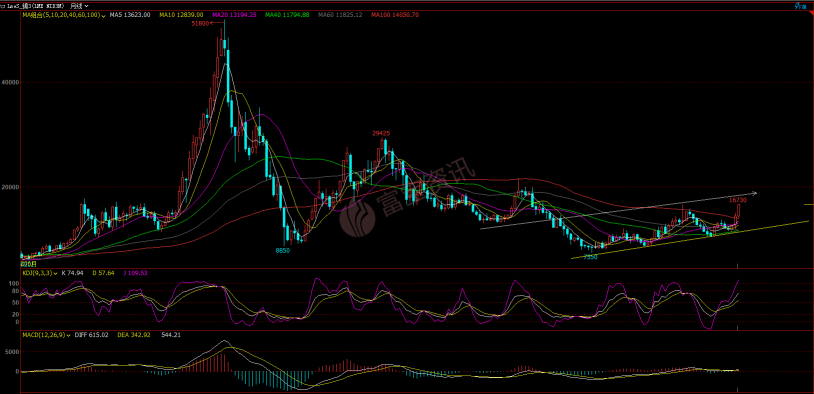Click the KDJ J 109.53 value
This screenshot has width=814, height=394.
pyautogui.click(x=135, y=272)
